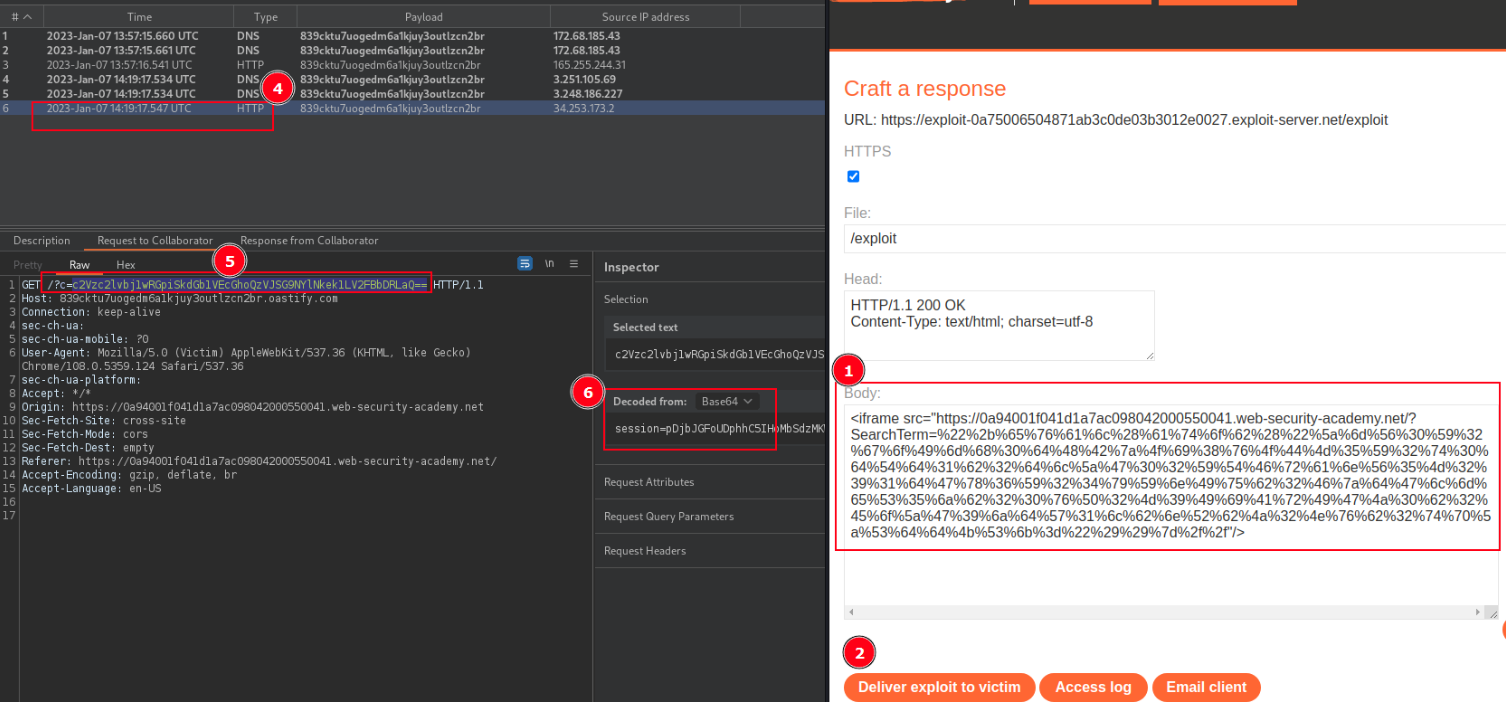Click the body textarea resize grip

coord(1492,612)
